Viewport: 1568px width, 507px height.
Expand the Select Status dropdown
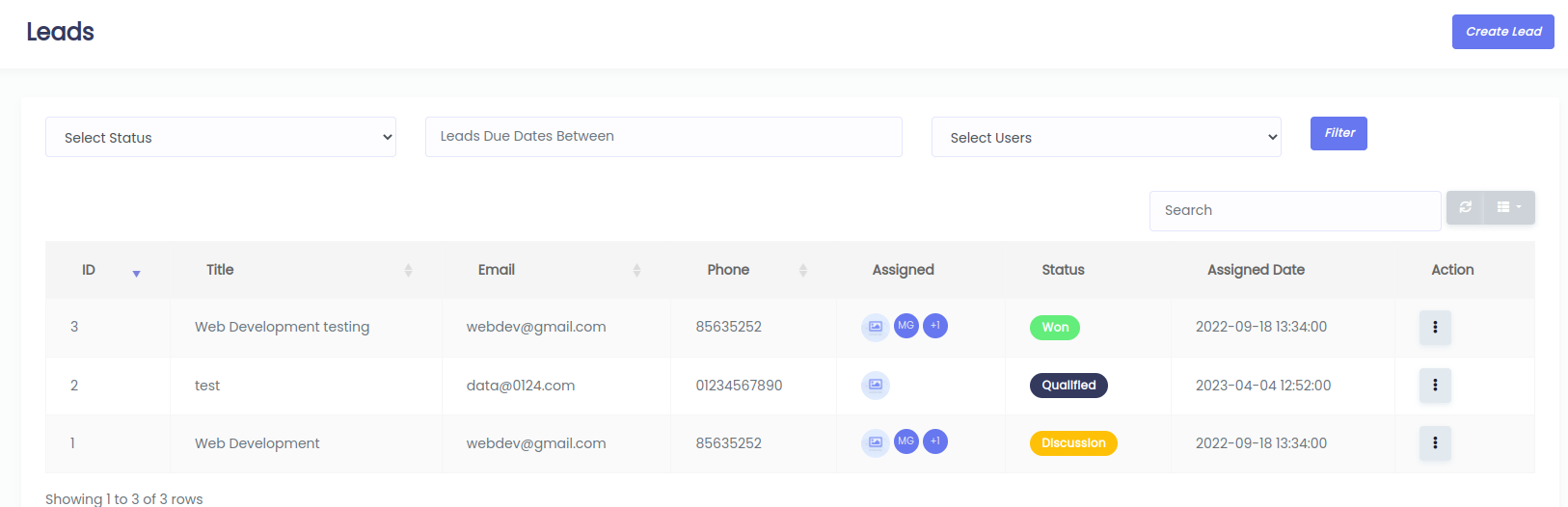coord(220,138)
